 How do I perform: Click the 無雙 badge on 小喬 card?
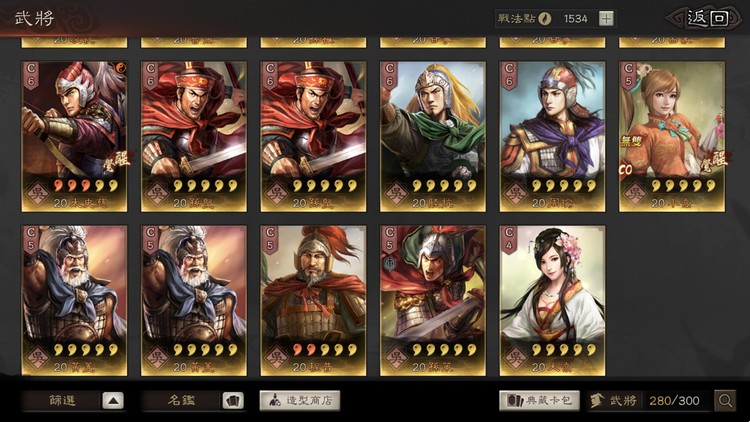point(631,141)
